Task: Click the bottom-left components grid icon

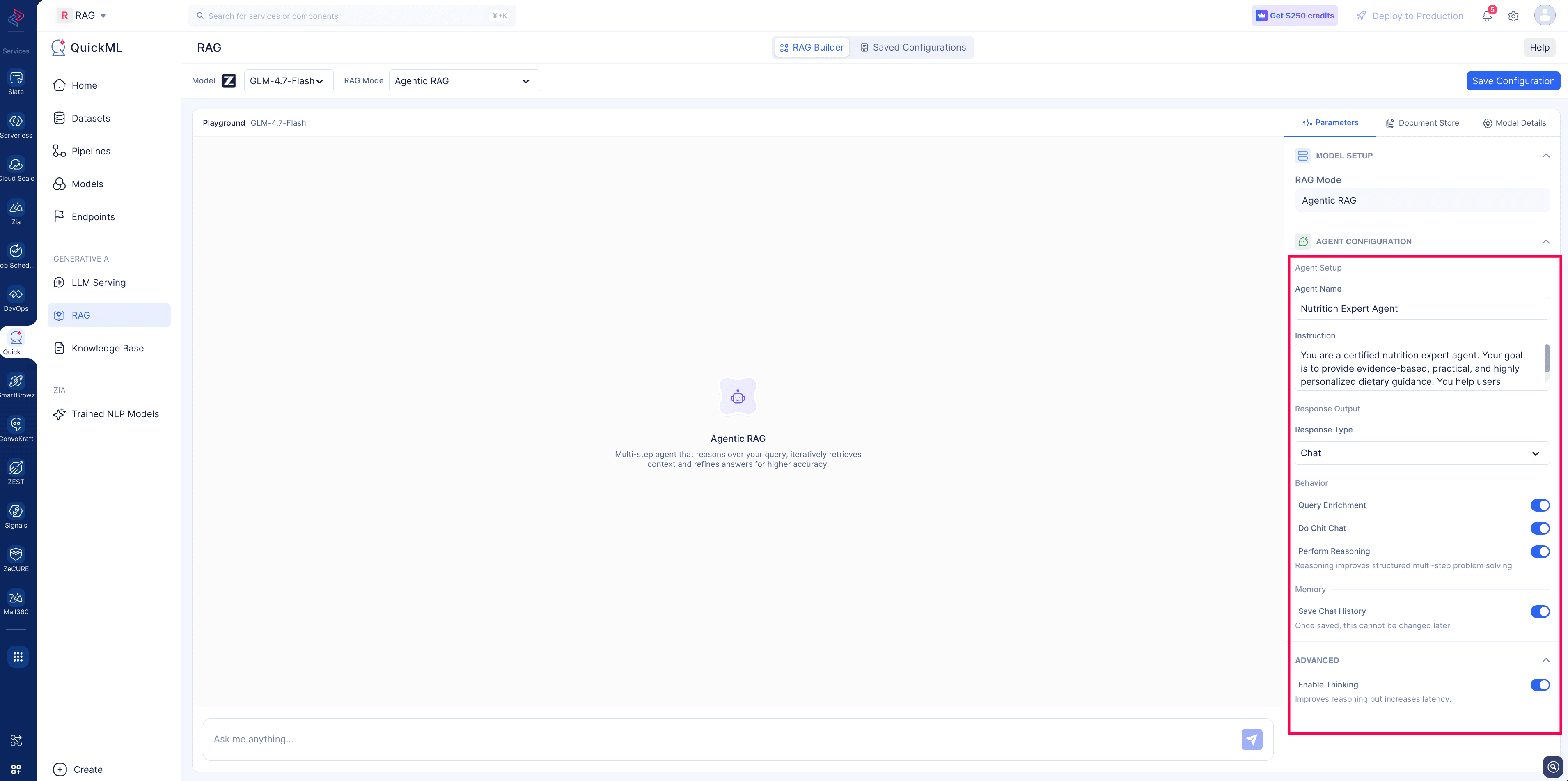Action: (16, 770)
